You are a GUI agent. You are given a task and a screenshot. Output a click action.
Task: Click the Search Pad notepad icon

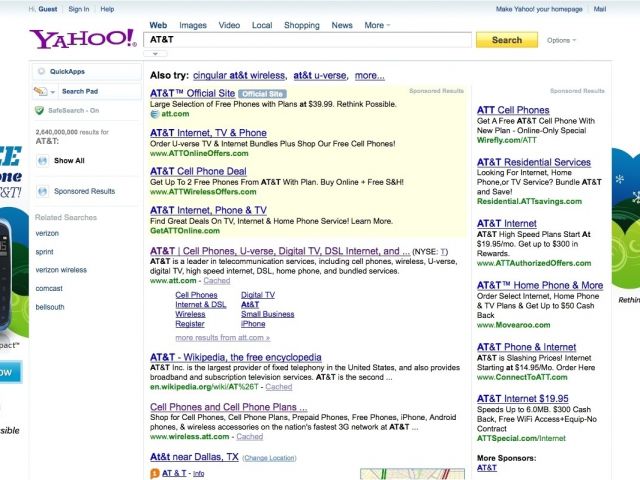[x=41, y=91]
